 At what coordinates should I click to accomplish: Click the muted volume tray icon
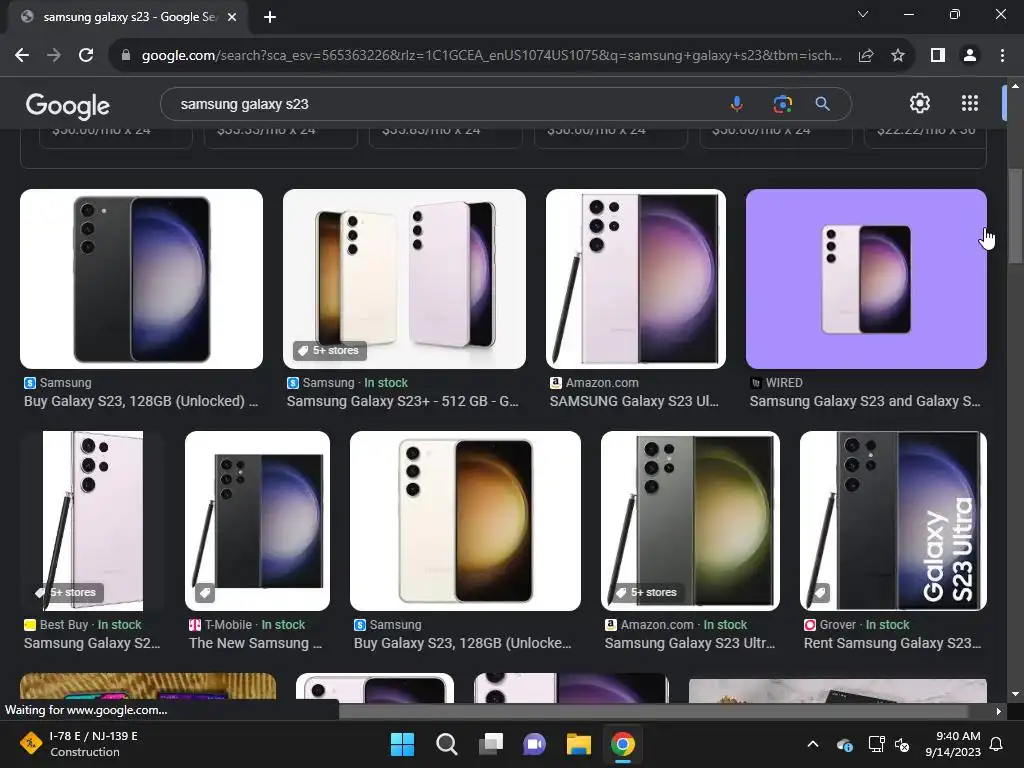902,744
